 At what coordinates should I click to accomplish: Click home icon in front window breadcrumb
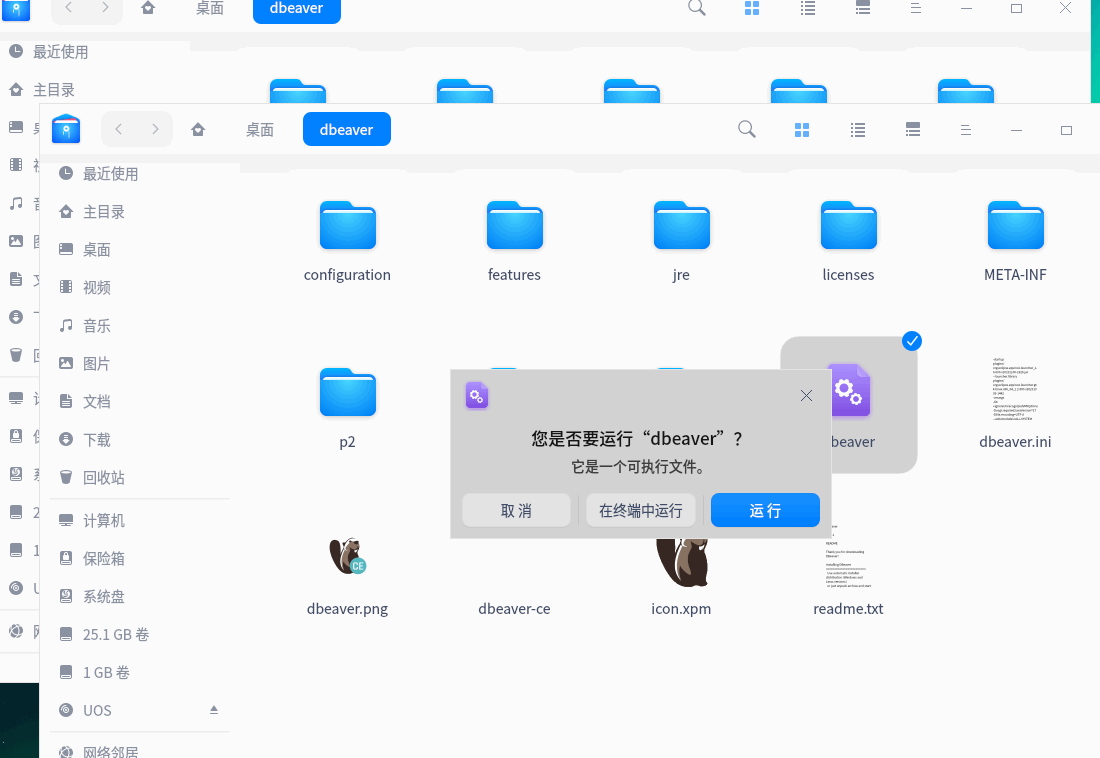(198, 129)
